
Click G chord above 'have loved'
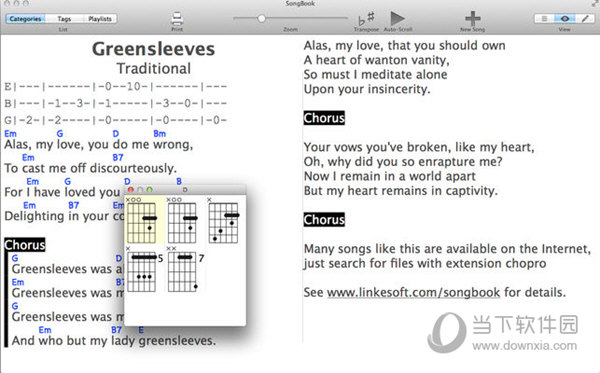pyautogui.click(x=68, y=181)
